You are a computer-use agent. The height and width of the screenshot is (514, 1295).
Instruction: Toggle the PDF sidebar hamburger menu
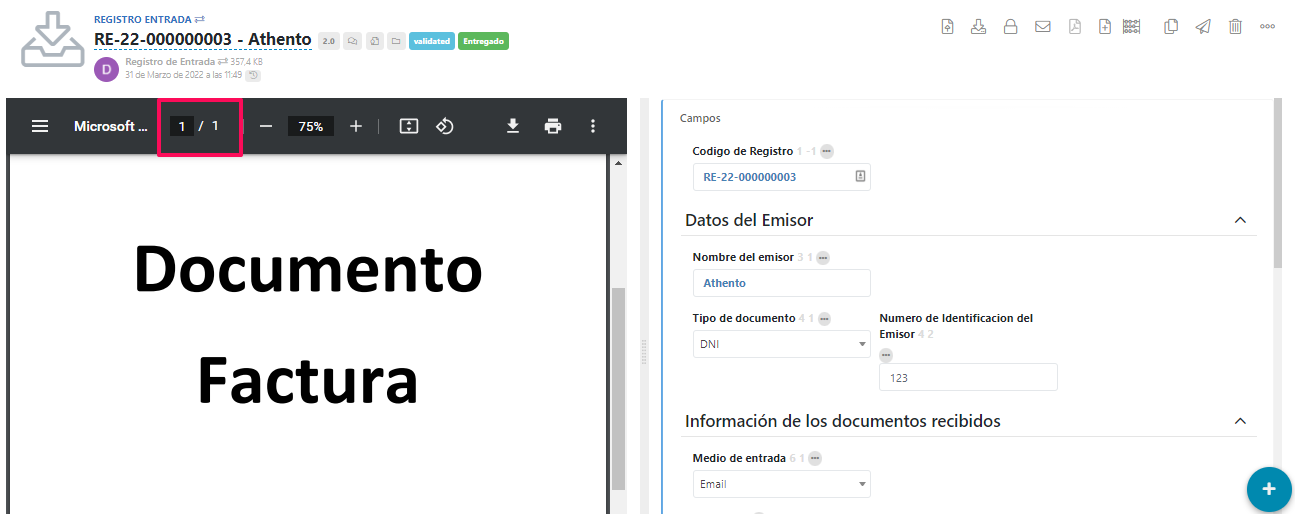click(40, 126)
